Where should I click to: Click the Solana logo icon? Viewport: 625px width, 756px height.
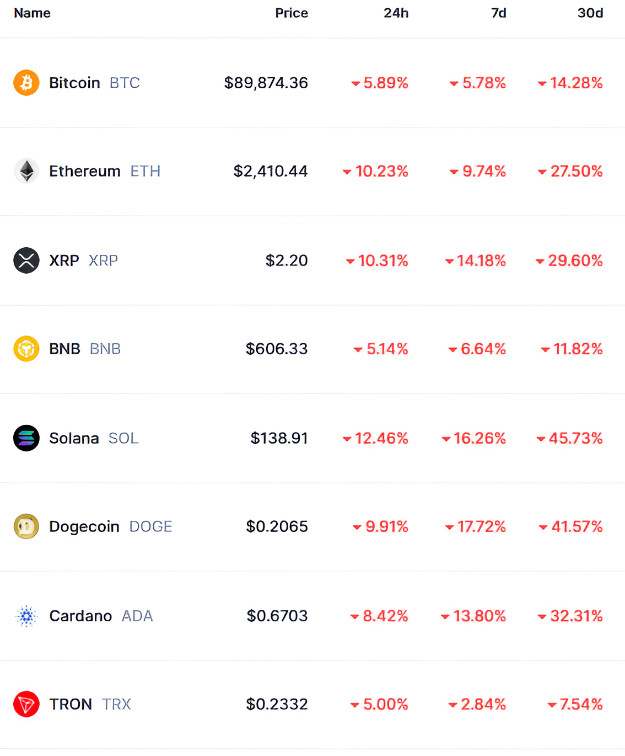click(x=26, y=438)
